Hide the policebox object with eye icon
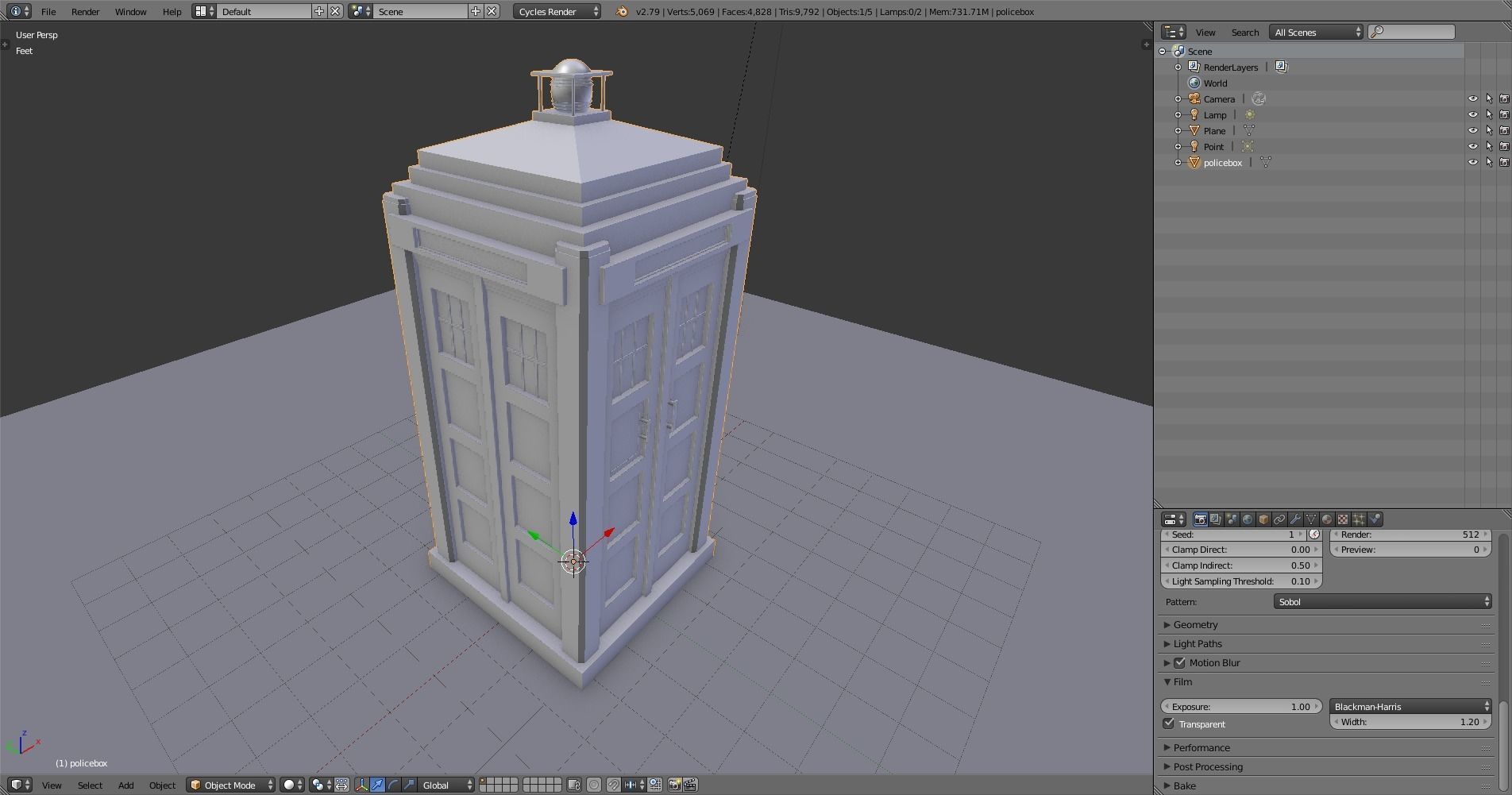1512x795 pixels. coord(1472,162)
